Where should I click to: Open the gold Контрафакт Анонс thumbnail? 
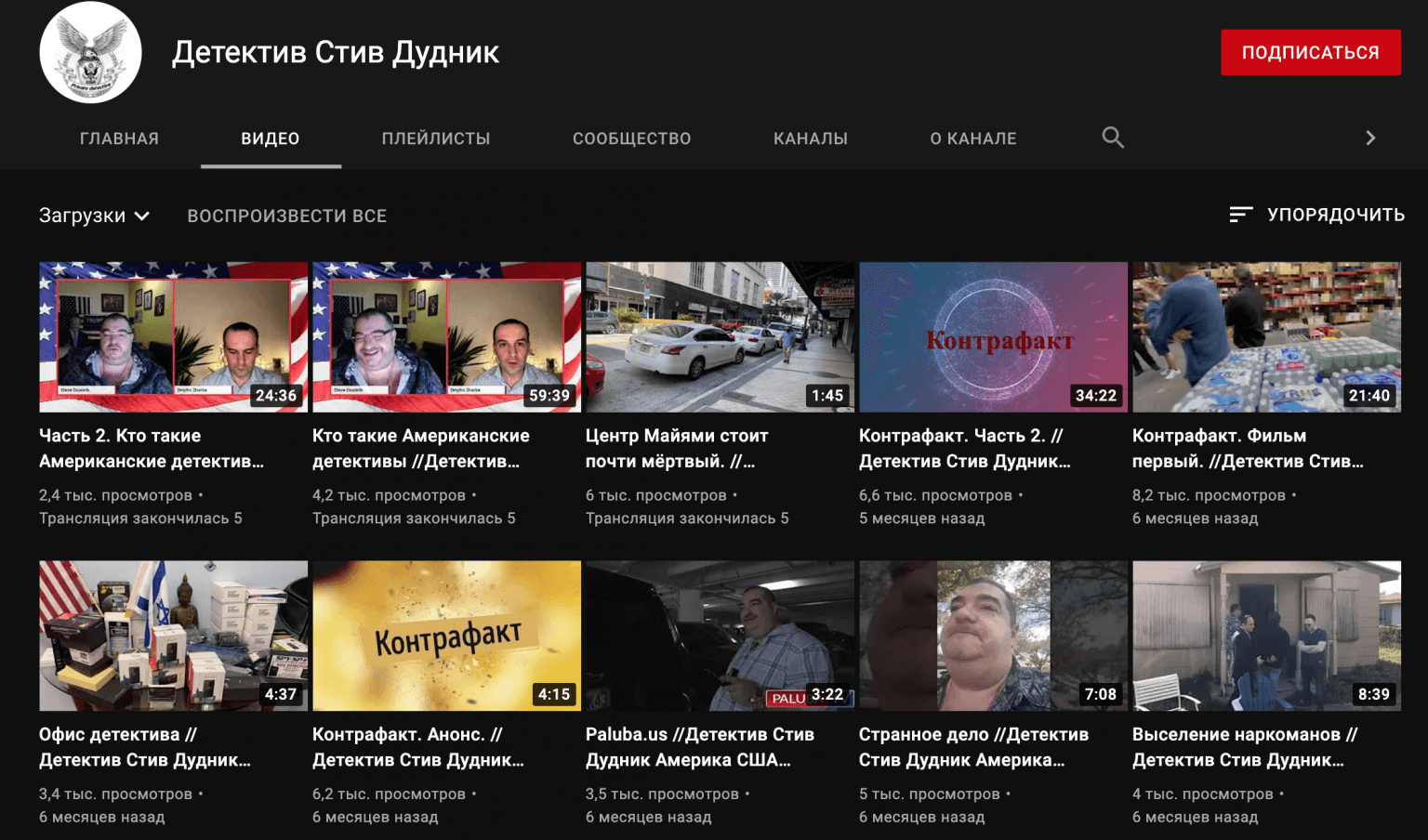point(446,636)
